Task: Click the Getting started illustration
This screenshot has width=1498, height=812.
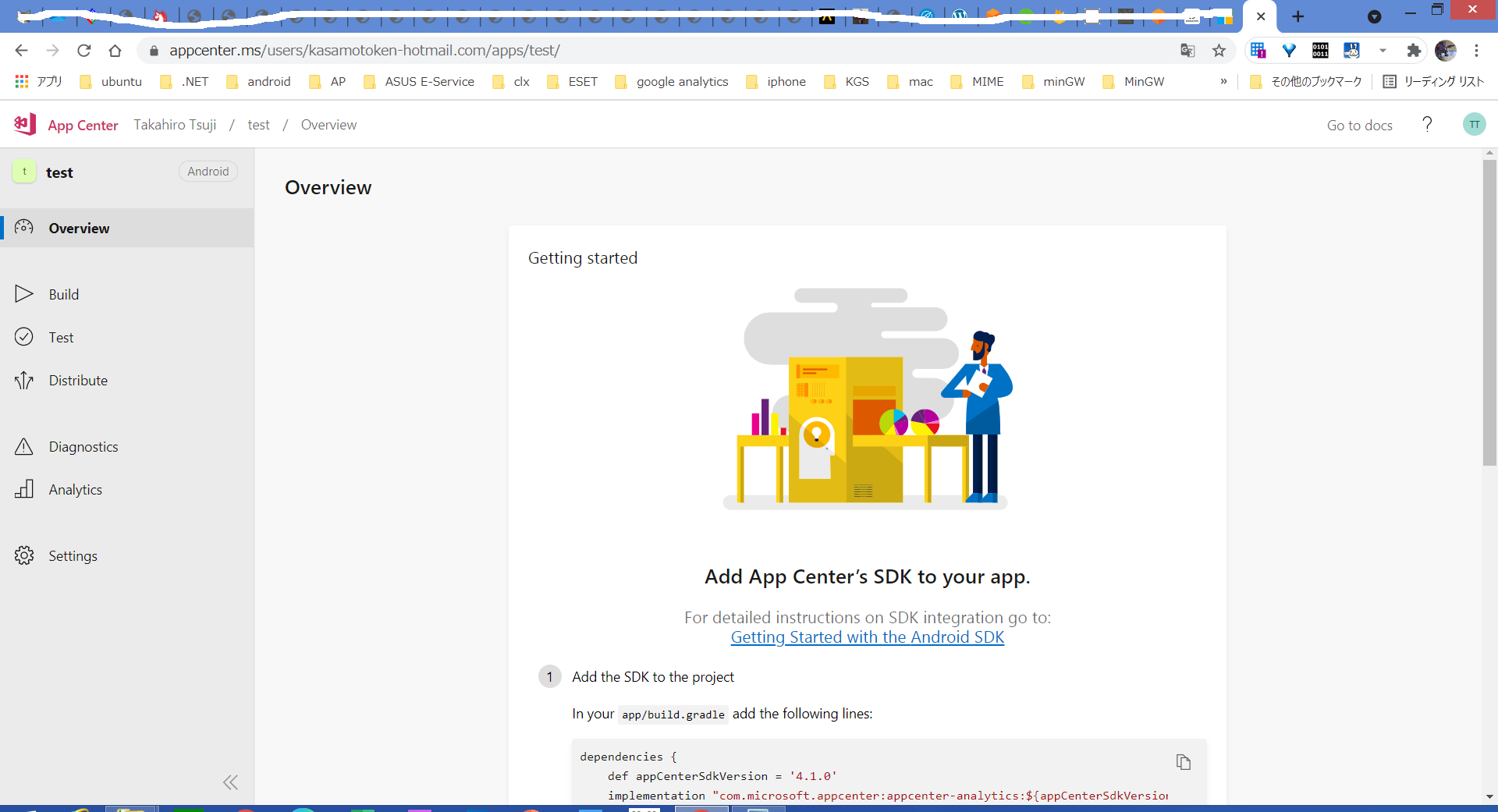Action: coord(867,399)
